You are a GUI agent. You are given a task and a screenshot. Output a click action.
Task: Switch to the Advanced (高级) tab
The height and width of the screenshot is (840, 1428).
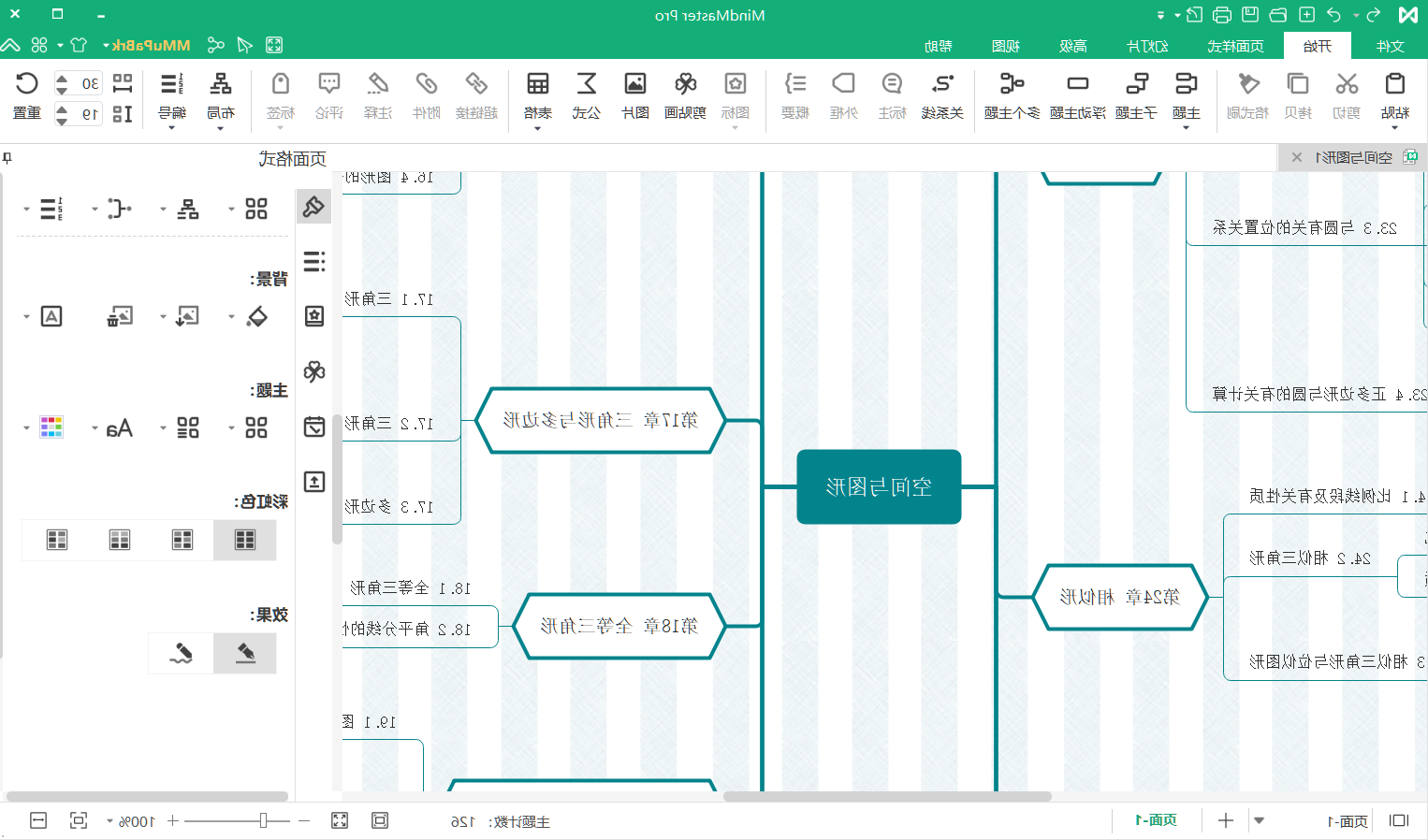[1073, 46]
